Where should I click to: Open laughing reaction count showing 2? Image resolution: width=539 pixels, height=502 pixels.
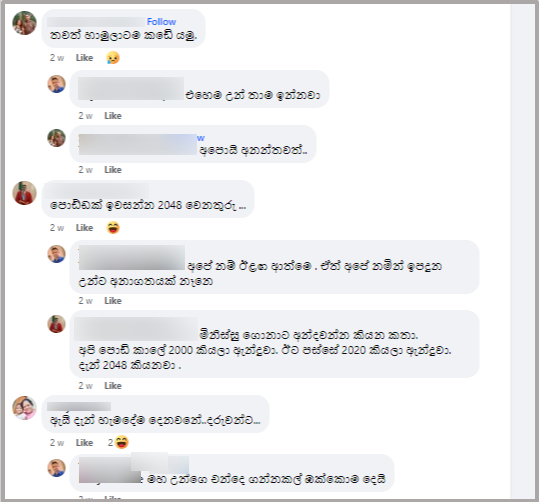[118, 442]
